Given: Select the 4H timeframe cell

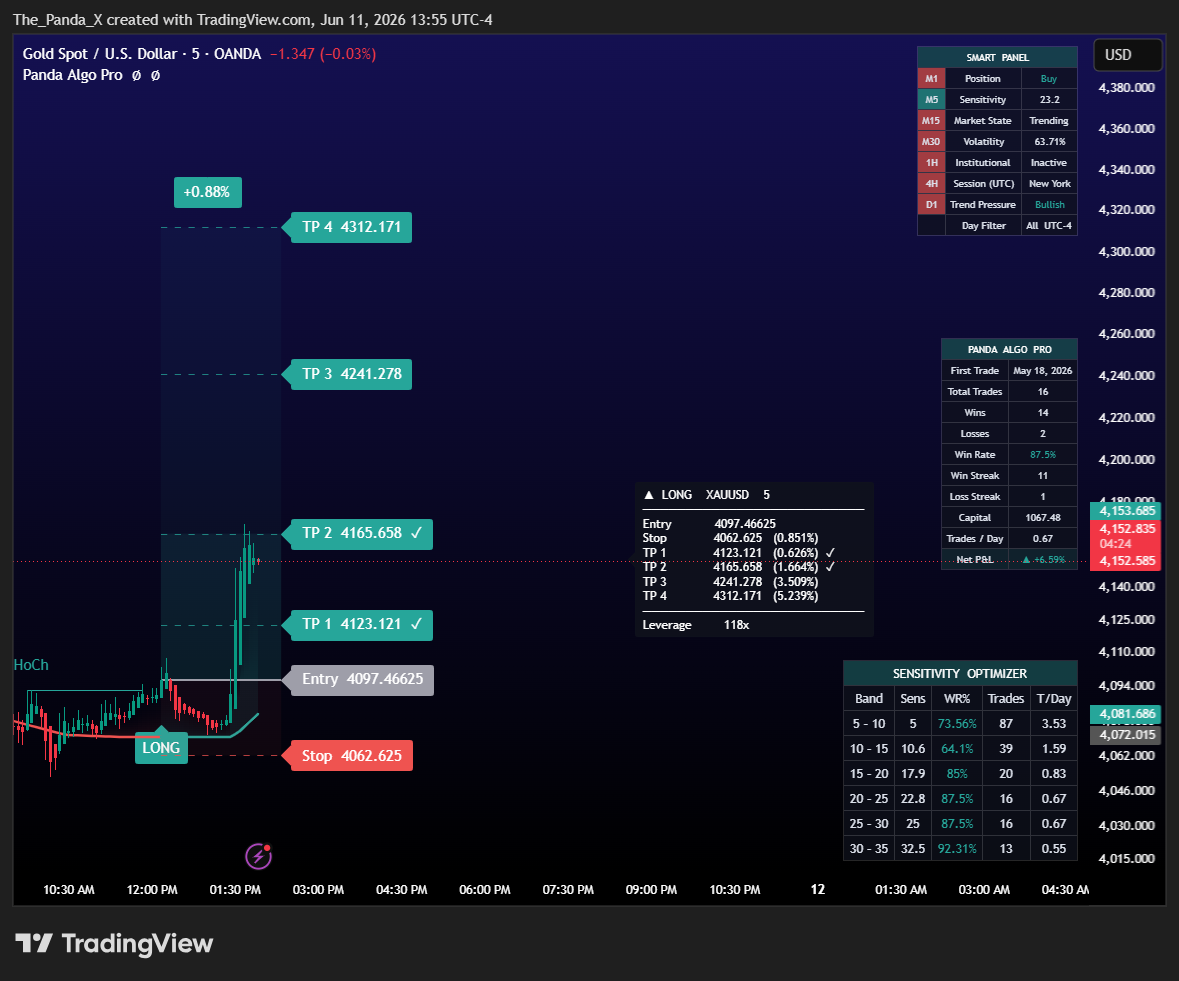Looking at the screenshot, I should (x=931, y=183).
